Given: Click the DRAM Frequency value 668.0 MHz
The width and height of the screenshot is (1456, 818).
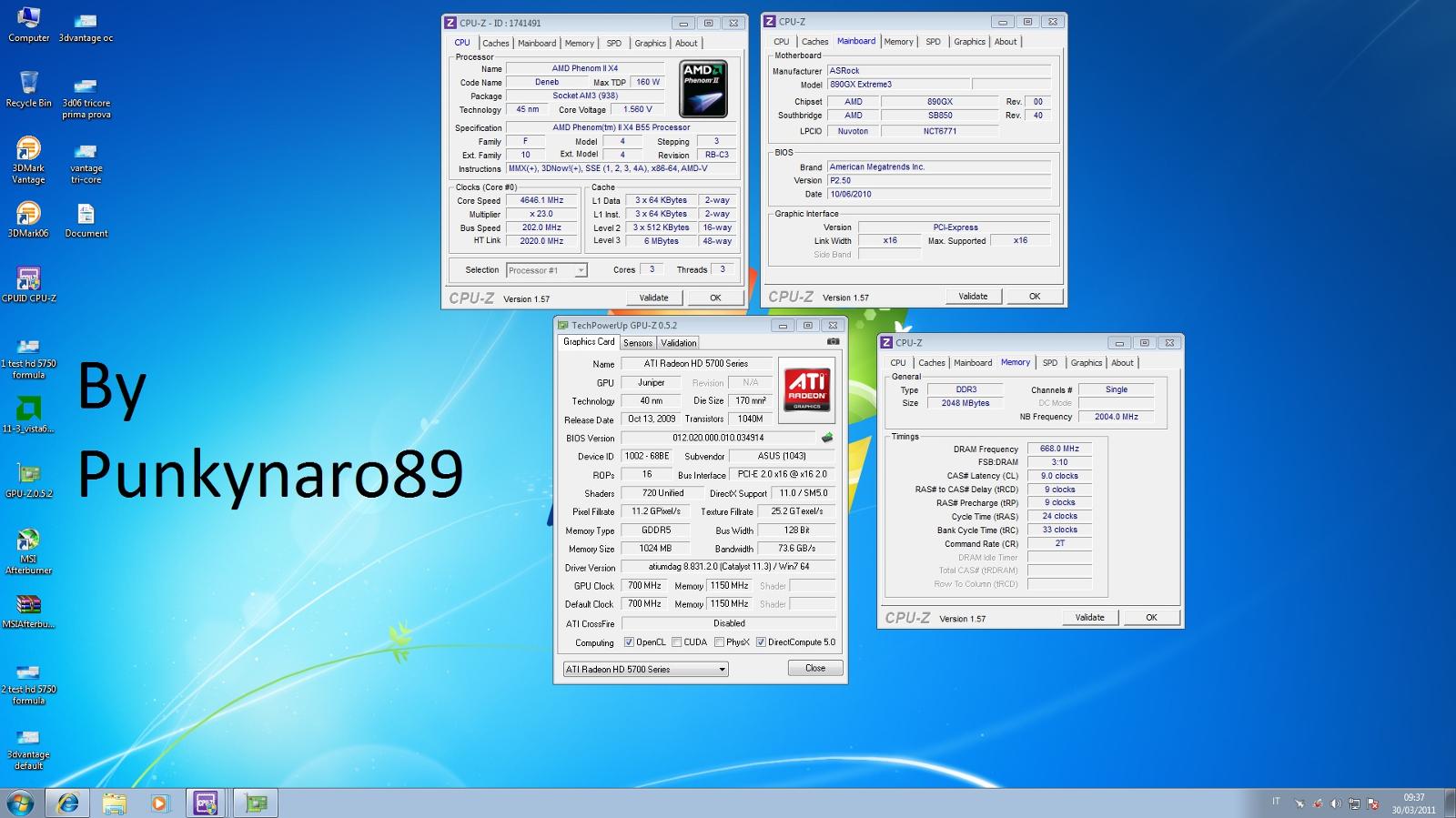Looking at the screenshot, I should [x=1059, y=449].
